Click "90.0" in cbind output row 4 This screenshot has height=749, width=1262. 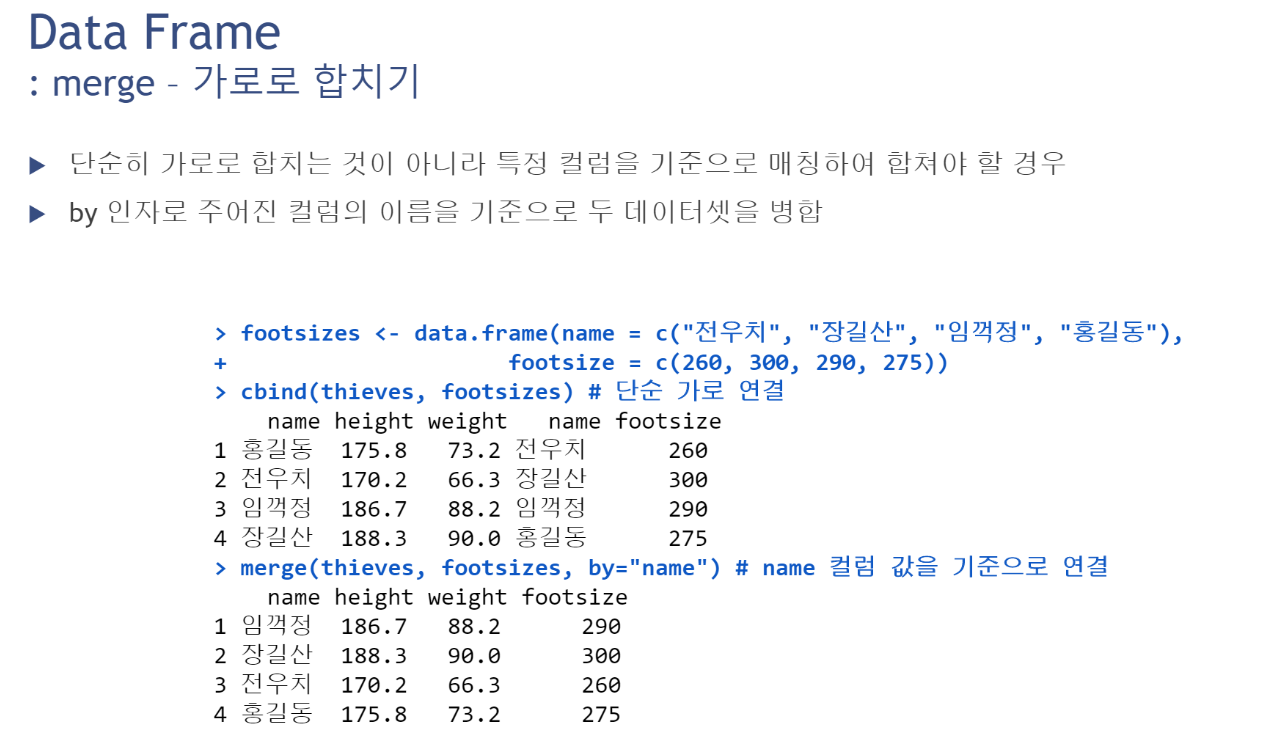click(x=474, y=539)
